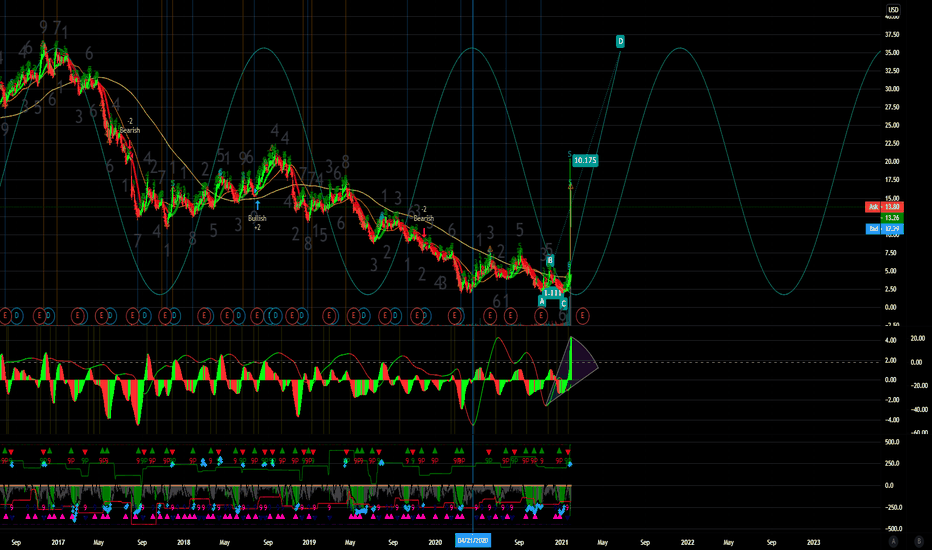Select the C pattern point marker
Viewport: 932px width, 550px height.
(563, 304)
